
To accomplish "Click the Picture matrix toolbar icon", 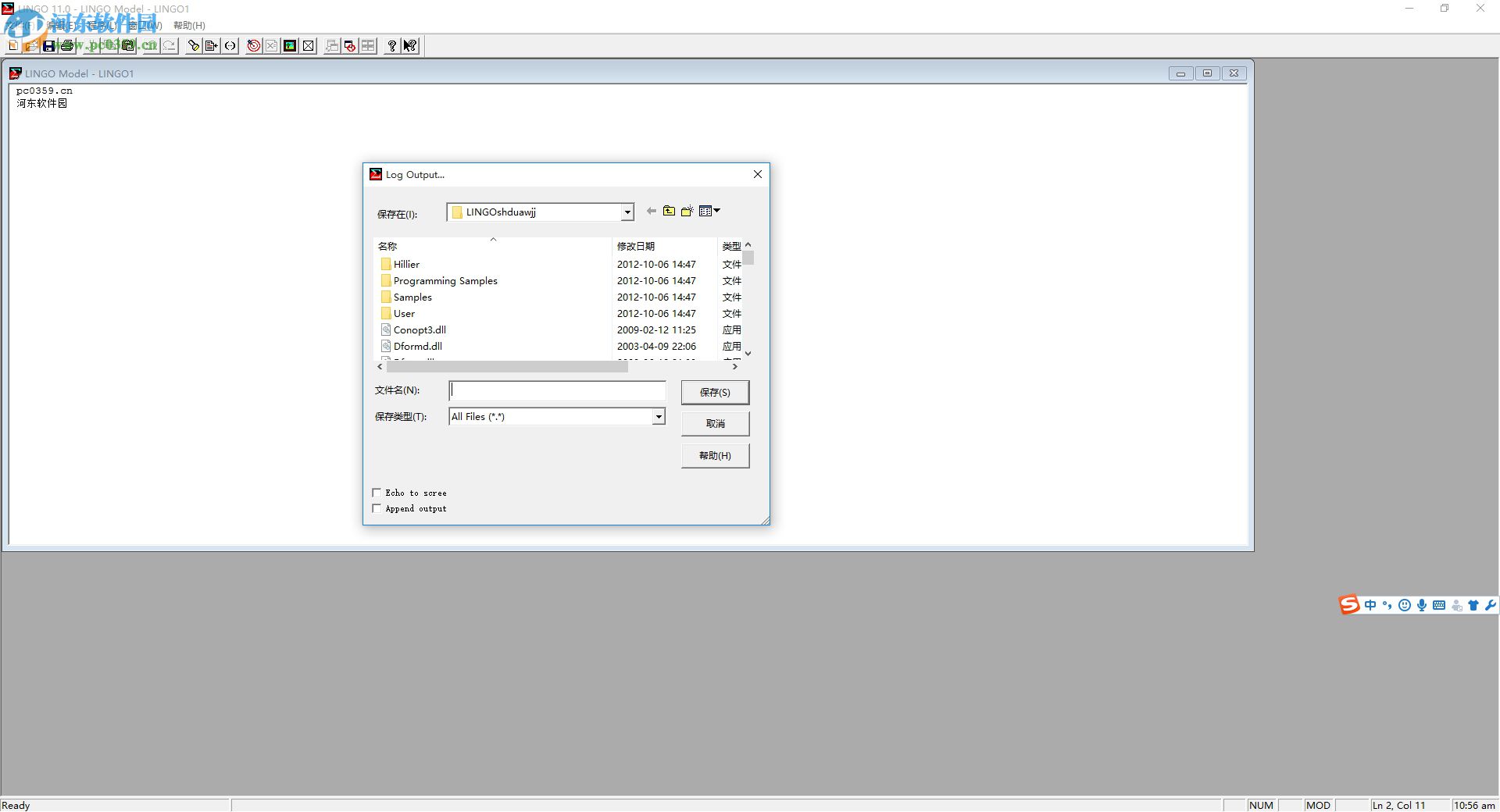I will point(290,46).
